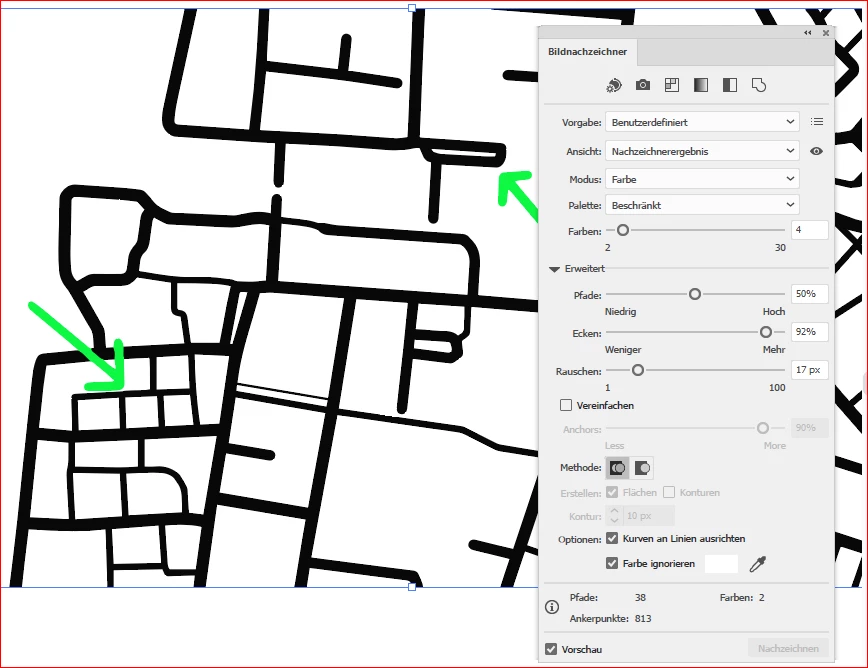Click the bottom center selection handle
The image size is (868, 668).
(412, 587)
